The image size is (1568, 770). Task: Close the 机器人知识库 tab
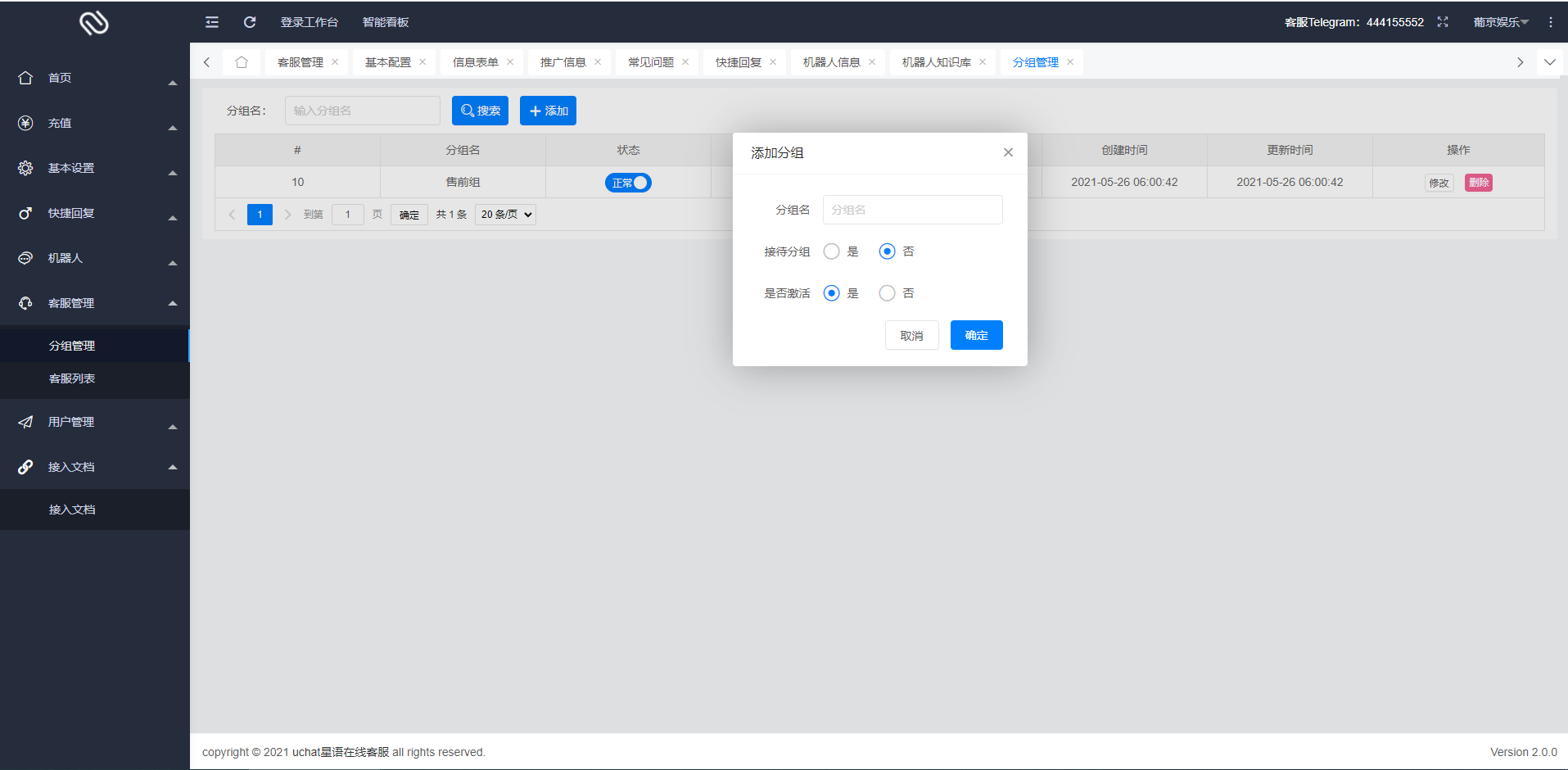pyautogui.click(x=983, y=62)
